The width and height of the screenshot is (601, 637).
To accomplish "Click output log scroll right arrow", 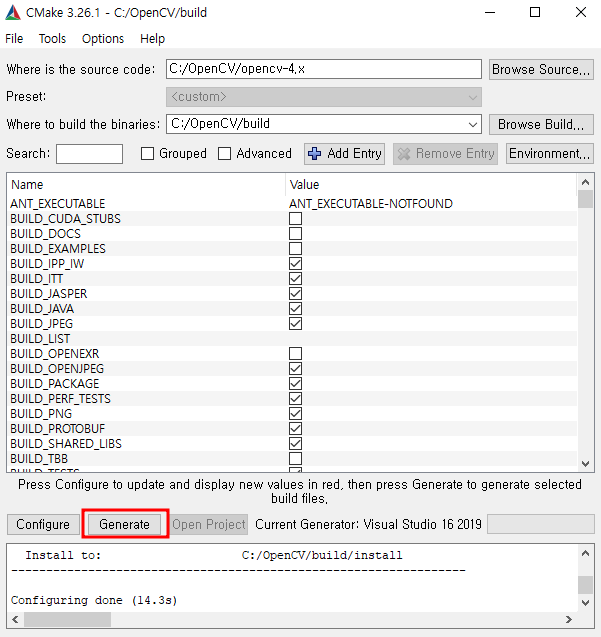I will coord(569,620).
